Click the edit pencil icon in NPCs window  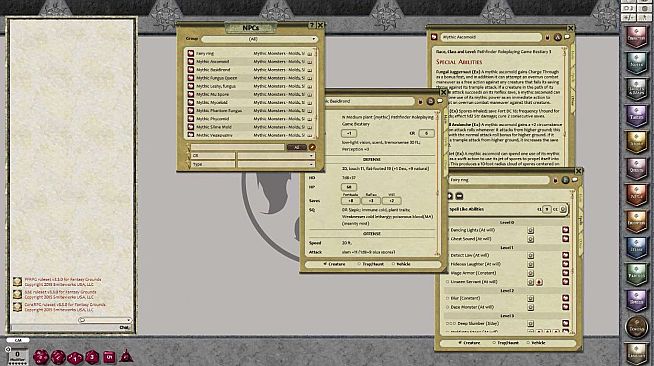coord(312,147)
